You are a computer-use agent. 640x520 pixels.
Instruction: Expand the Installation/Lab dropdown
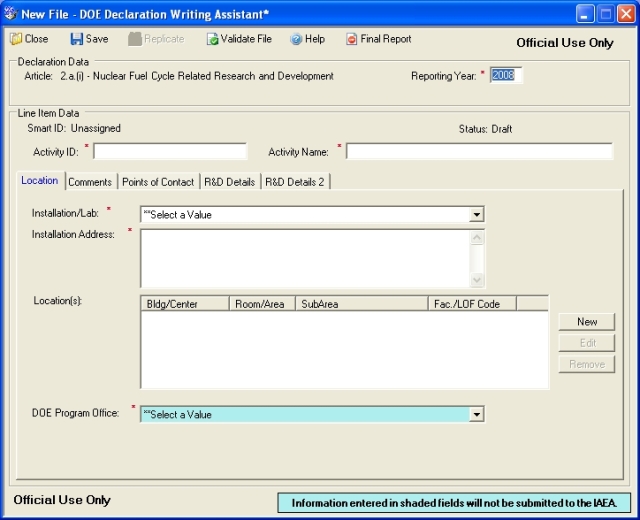(476, 215)
